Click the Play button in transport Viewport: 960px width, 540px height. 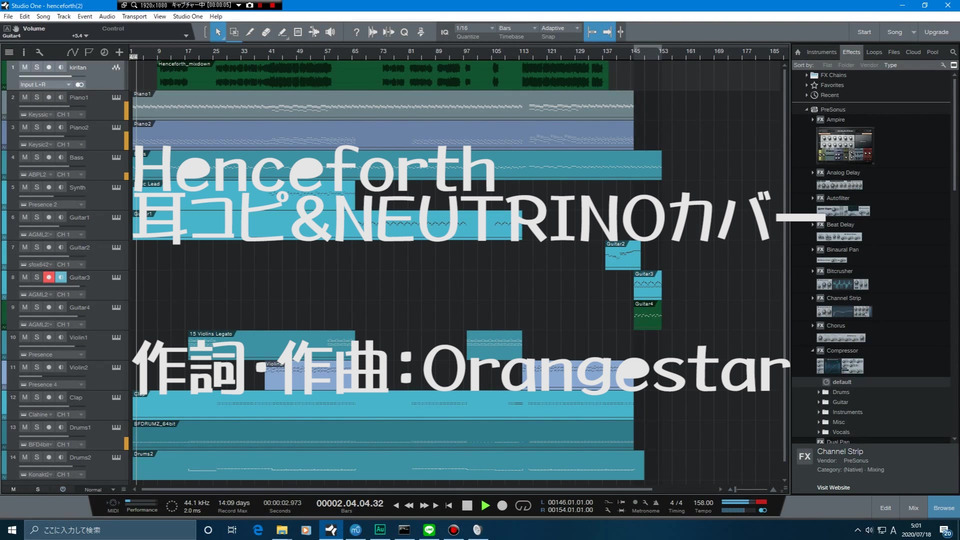pos(485,505)
